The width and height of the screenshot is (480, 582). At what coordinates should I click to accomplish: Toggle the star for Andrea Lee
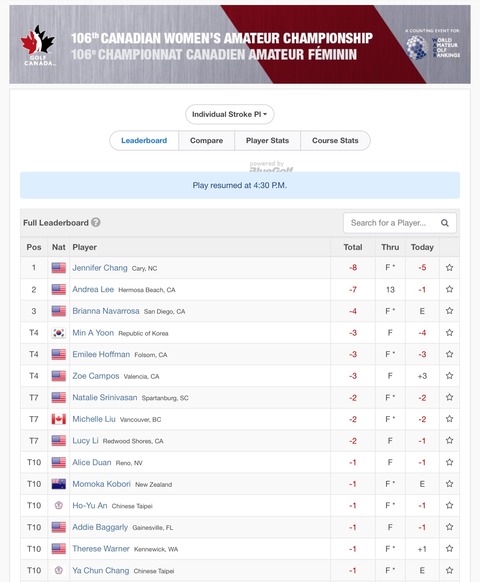[450, 289]
